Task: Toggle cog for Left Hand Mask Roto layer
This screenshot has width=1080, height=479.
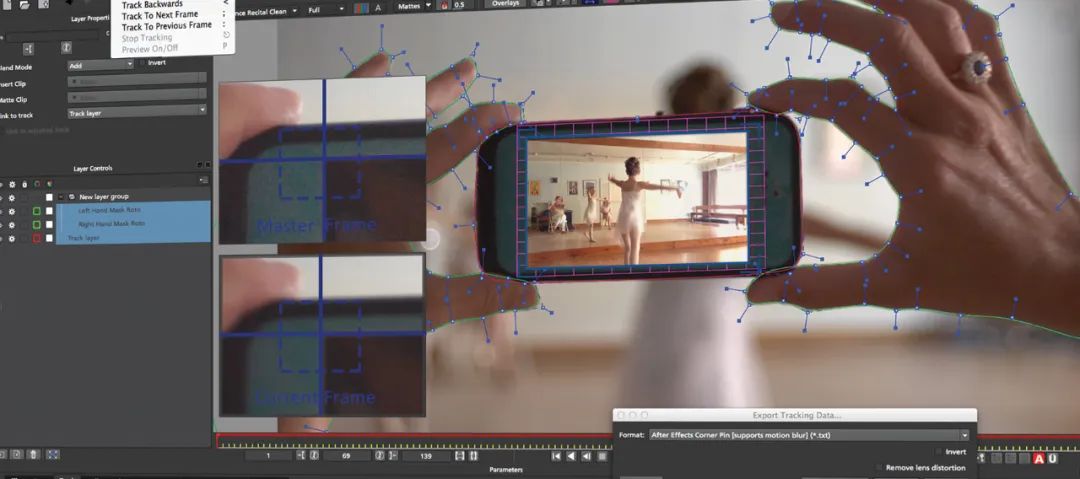Action: (x=12, y=211)
